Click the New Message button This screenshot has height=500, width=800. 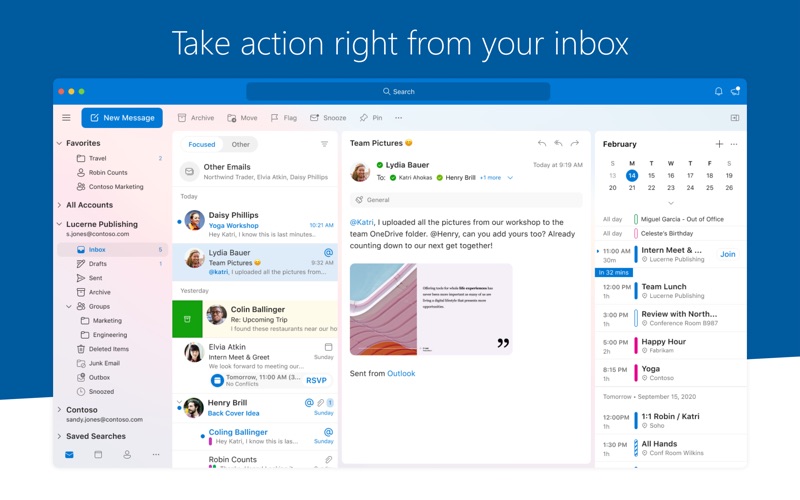pos(122,118)
